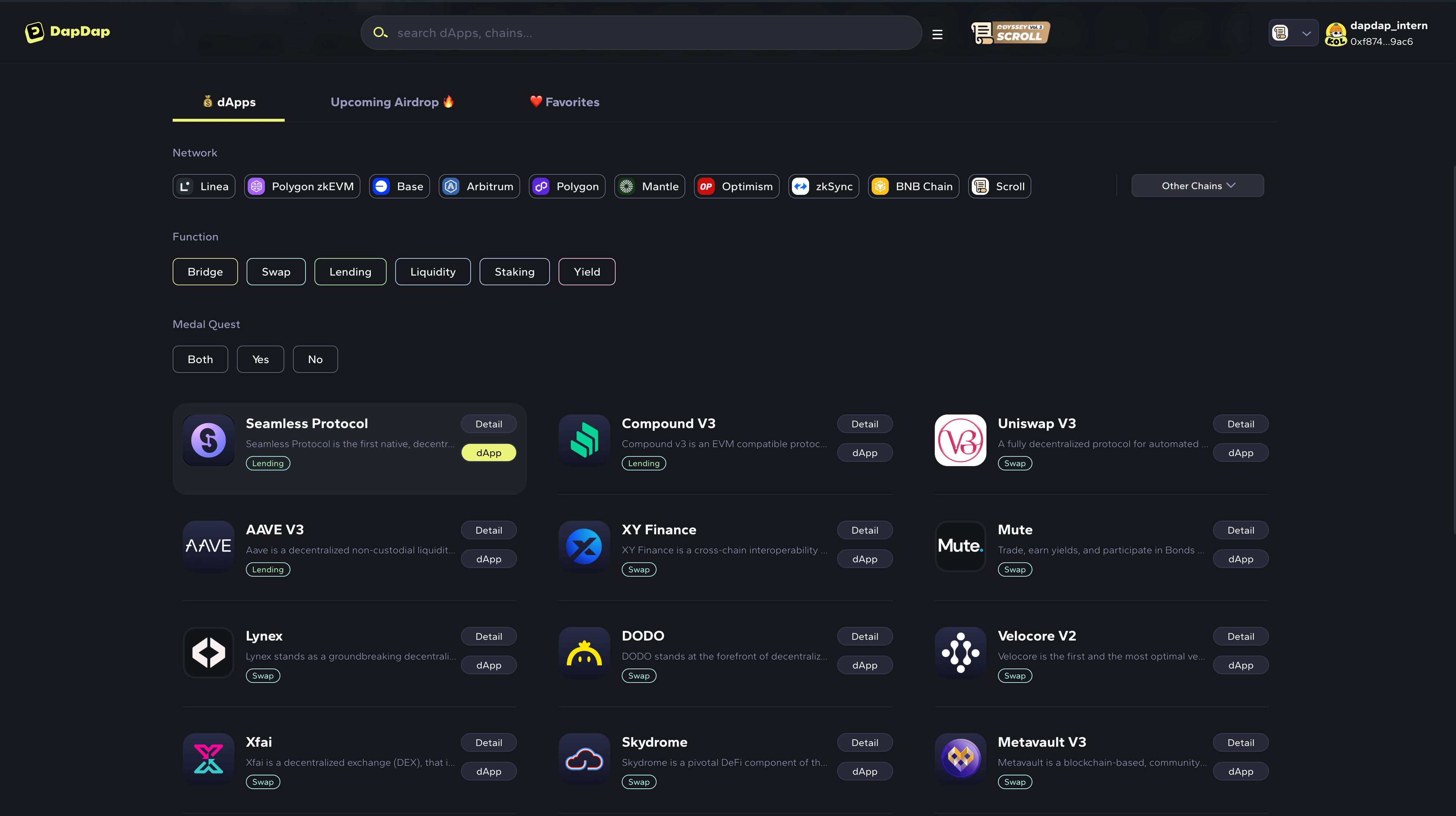The width and height of the screenshot is (1456, 816).
Task: View Metavault V3 Detail
Action: click(1241, 742)
